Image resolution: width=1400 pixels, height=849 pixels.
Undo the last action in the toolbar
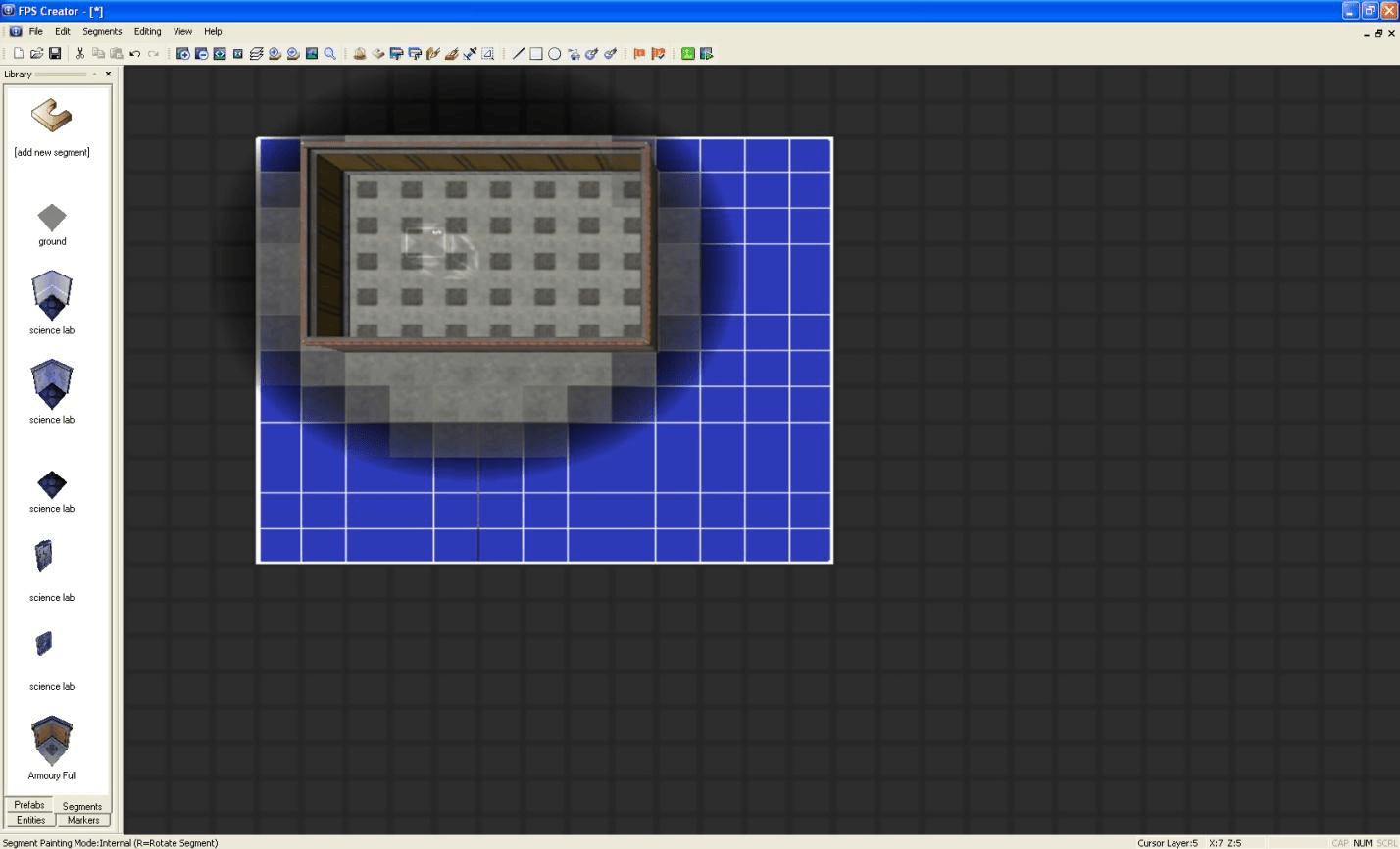tap(135, 54)
